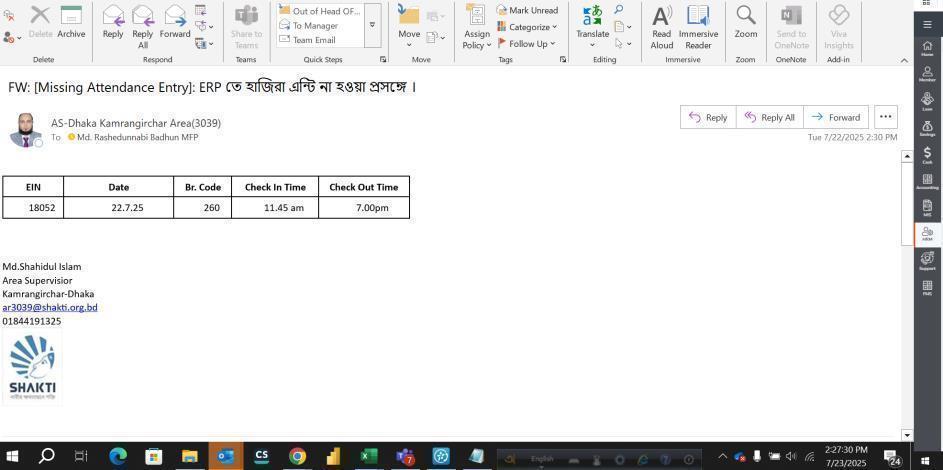Image resolution: width=943 pixels, height=470 pixels.
Task: Open Immersive Reader
Action: [698, 26]
